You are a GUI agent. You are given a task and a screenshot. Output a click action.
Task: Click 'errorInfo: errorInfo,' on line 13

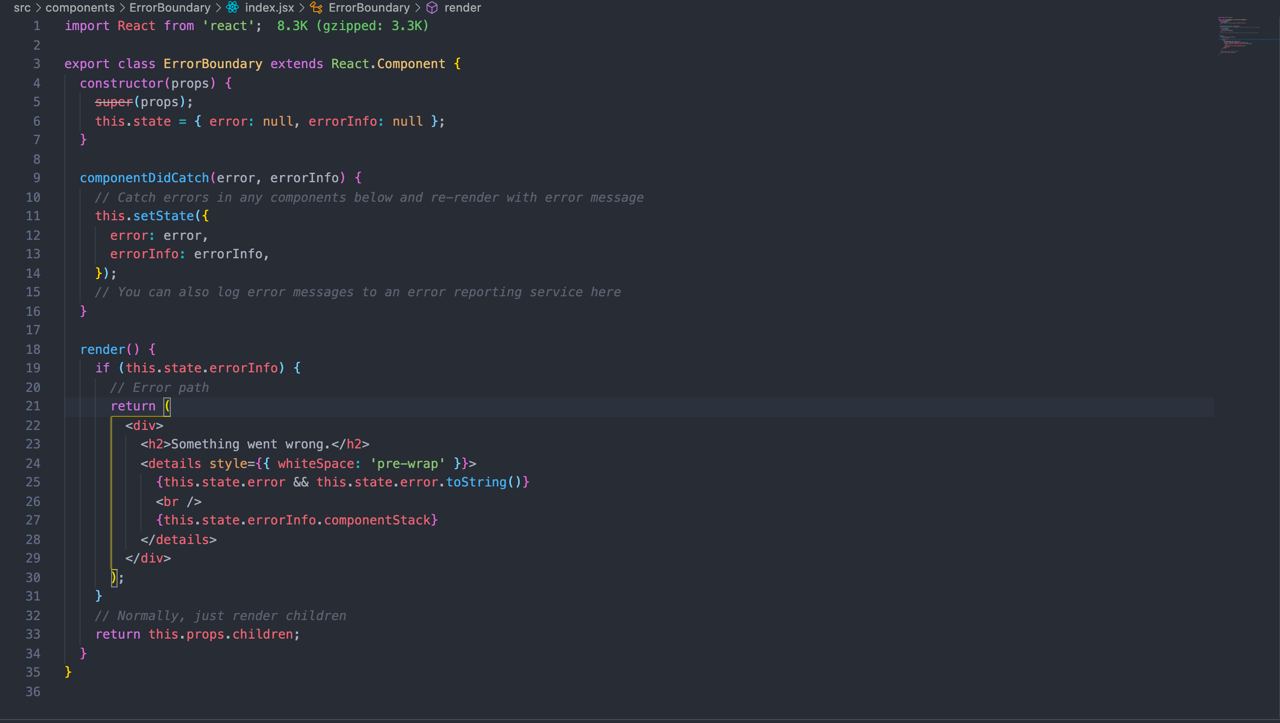click(190, 254)
